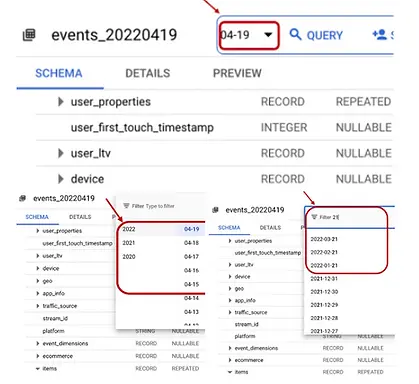Expand app_info in the year-list view
Image resolution: width=419 pixels, height=384 pixels.
pos(38,293)
